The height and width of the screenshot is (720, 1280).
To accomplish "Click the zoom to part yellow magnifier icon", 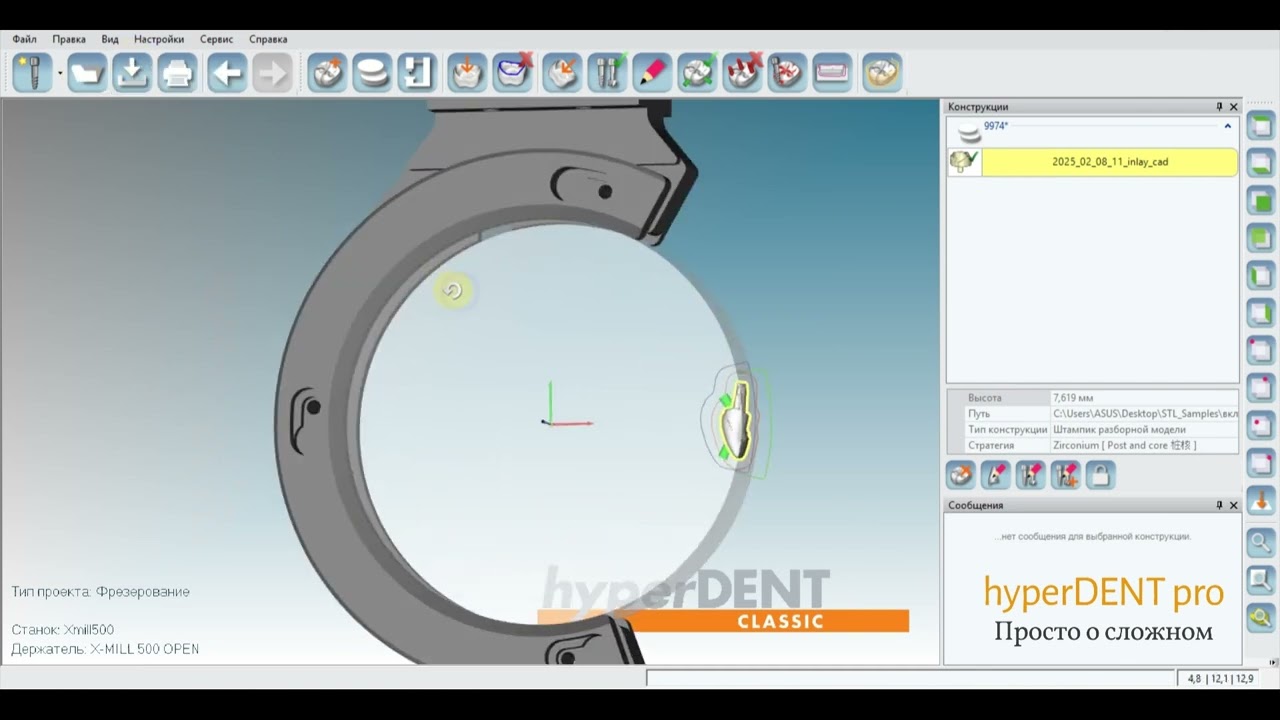I will click(1261, 617).
